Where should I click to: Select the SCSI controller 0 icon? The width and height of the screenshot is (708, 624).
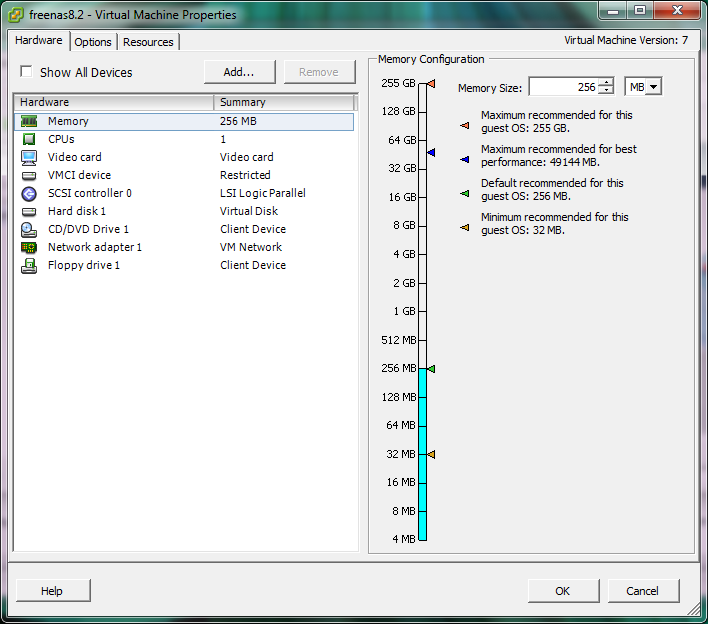(29, 194)
